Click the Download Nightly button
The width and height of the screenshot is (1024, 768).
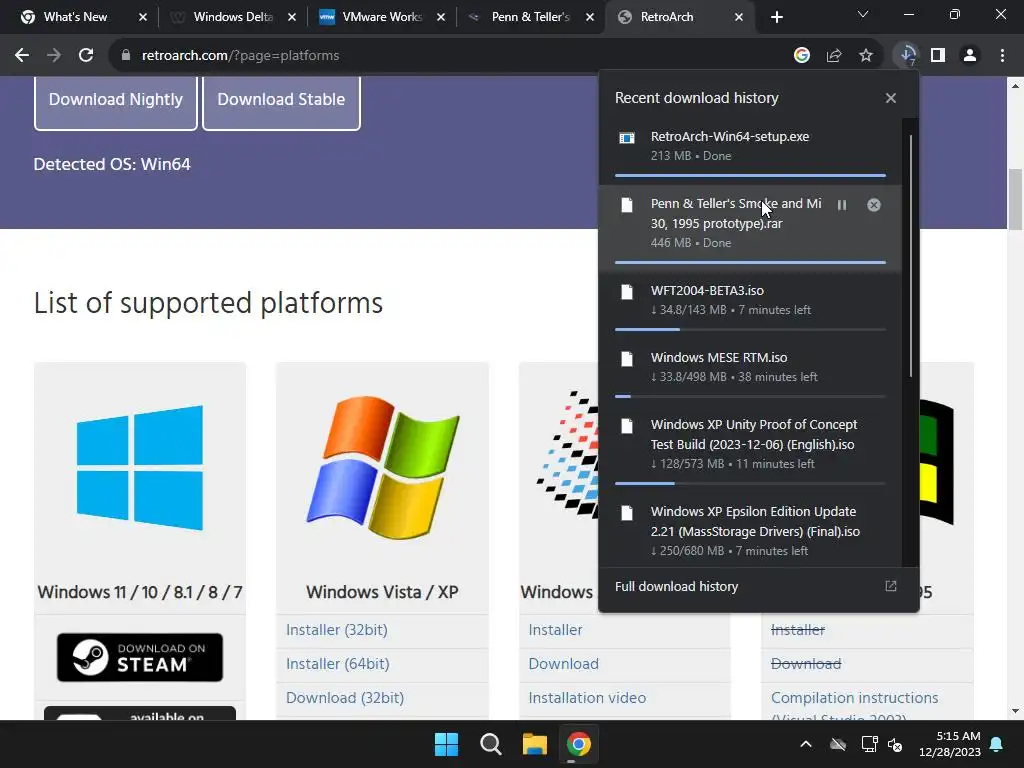[x=116, y=100]
